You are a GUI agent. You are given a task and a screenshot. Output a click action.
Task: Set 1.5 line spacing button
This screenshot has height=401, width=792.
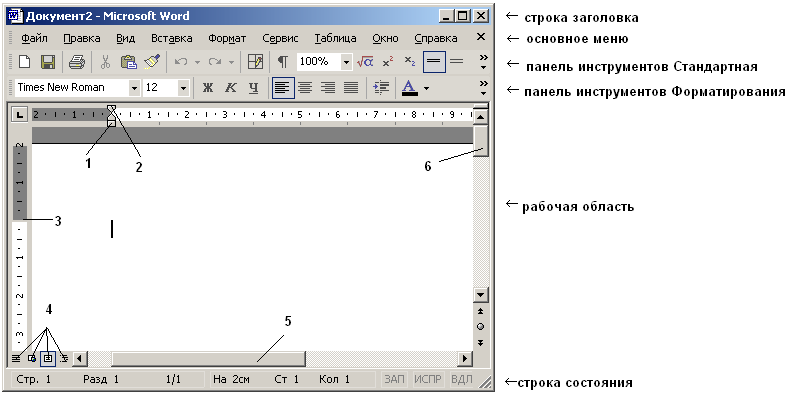point(457,62)
